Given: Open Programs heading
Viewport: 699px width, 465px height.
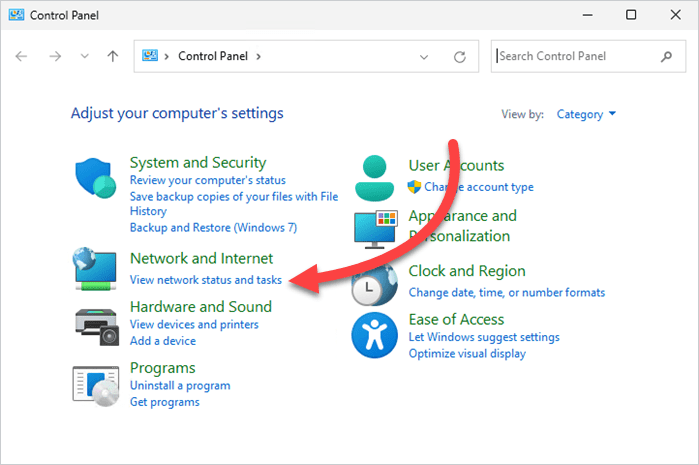Looking at the screenshot, I should 163,368.
